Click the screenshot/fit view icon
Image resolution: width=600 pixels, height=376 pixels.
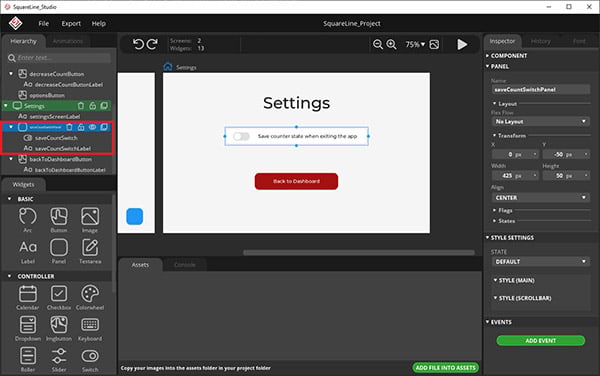pos(434,44)
